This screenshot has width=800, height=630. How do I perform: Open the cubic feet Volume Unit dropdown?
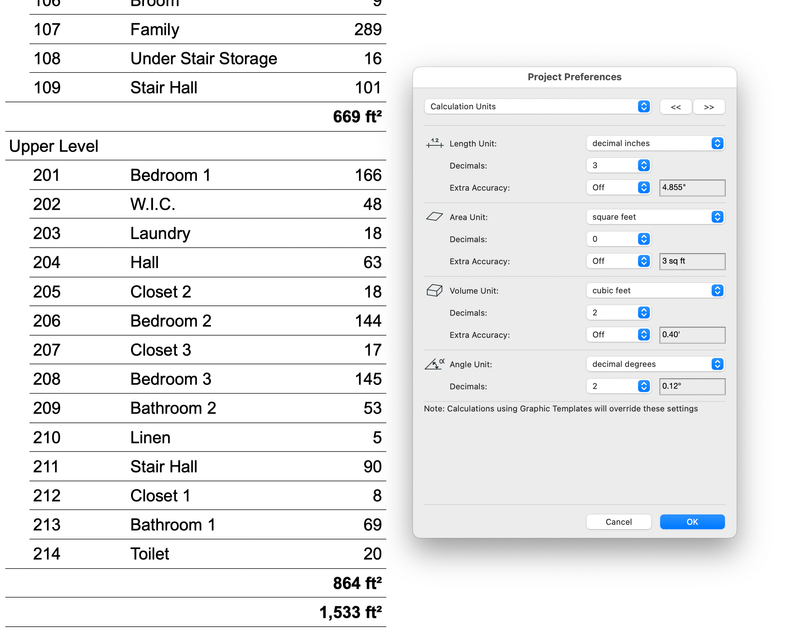(655, 289)
